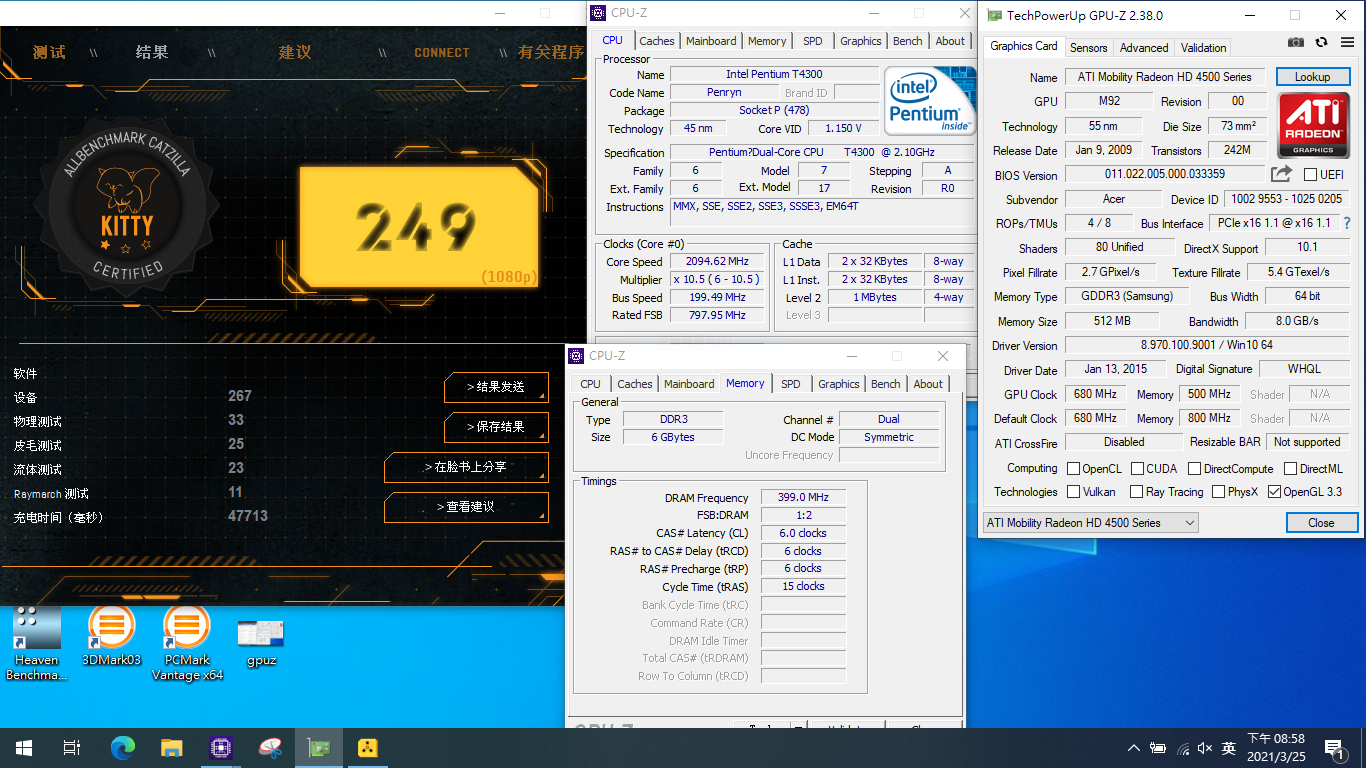Click the pinwheel app icon on taskbar

pyautogui.click(x=270, y=748)
